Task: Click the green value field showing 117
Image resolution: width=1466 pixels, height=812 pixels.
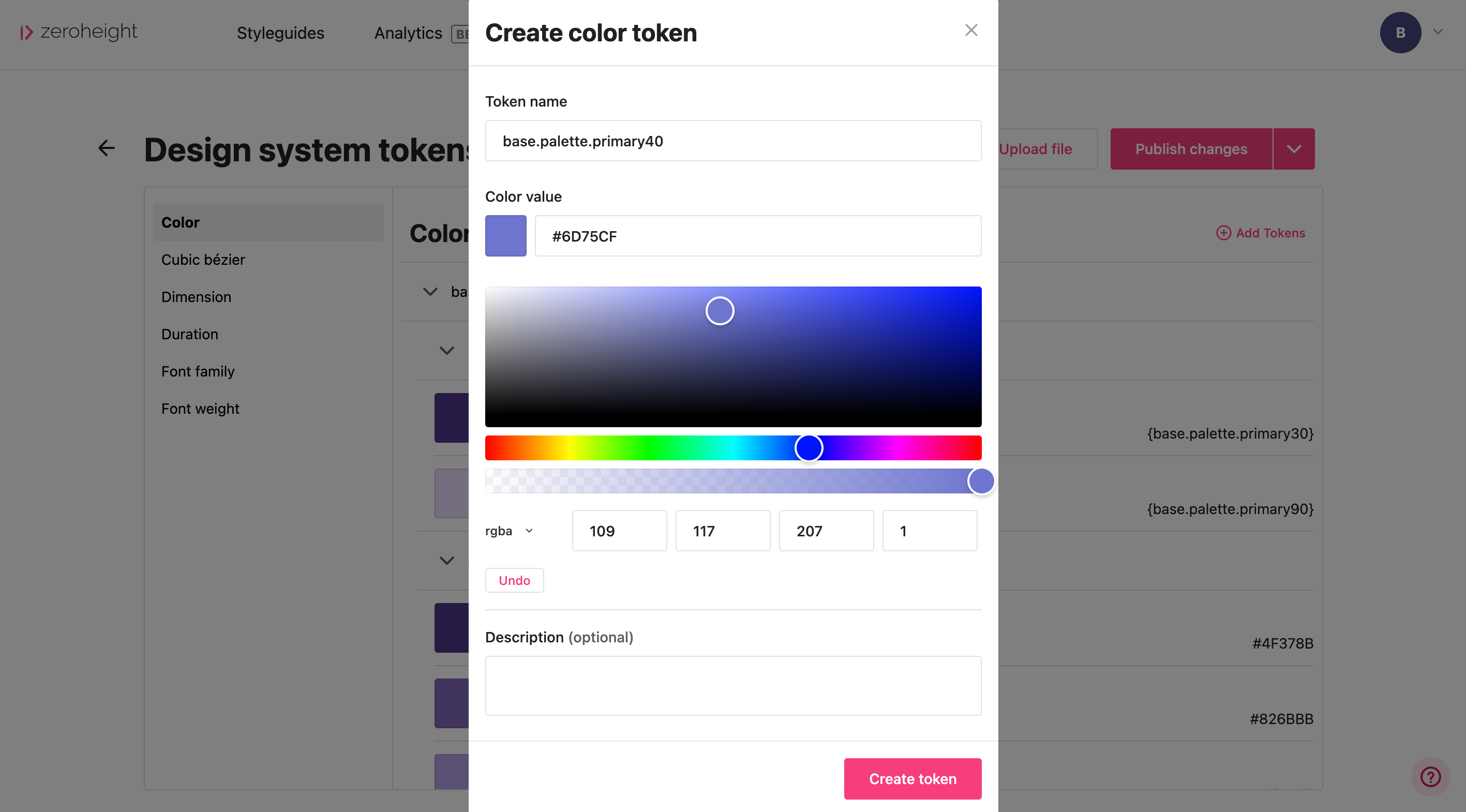Action: tap(723, 531)
